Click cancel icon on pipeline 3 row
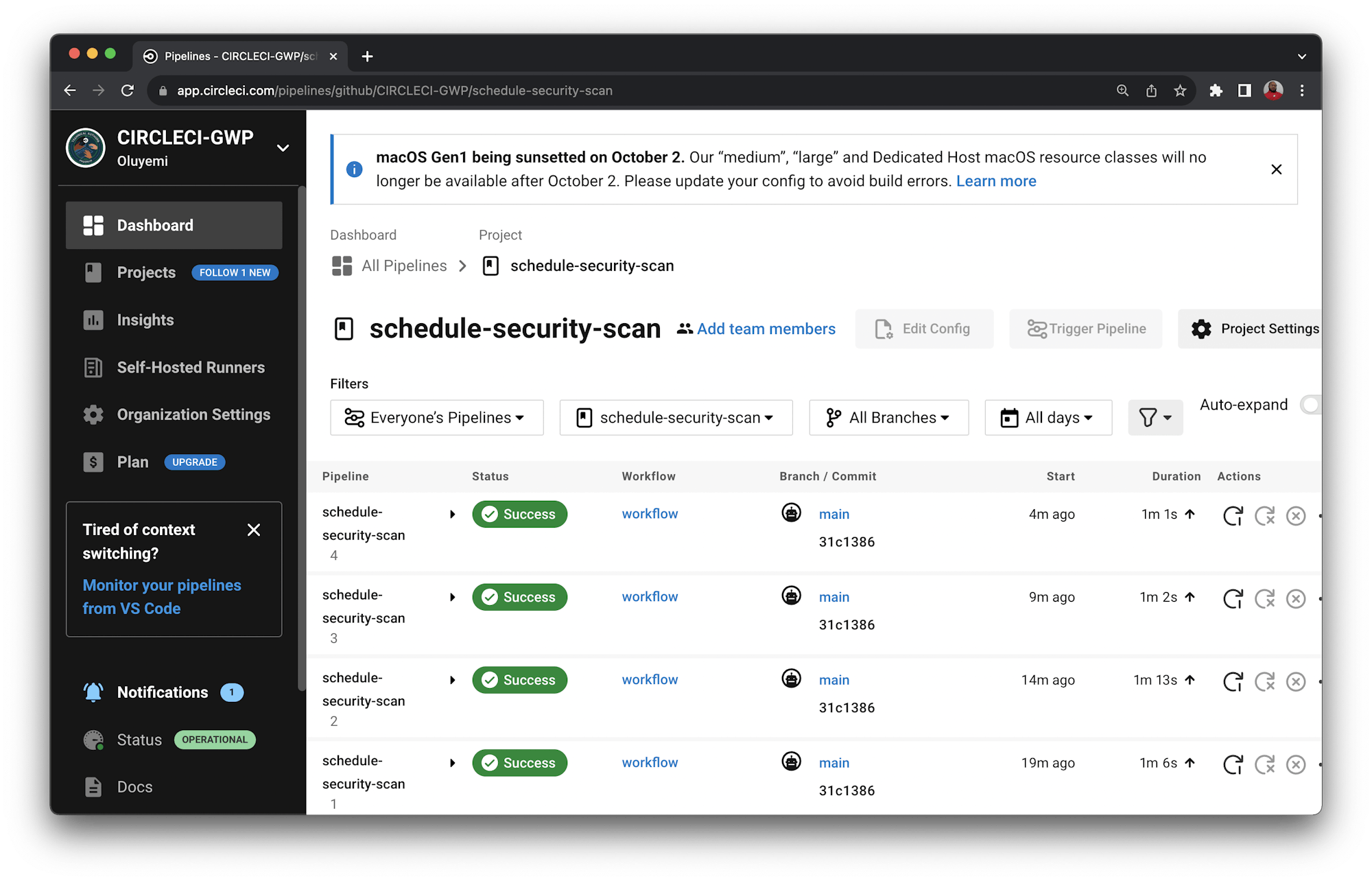The height and width of the screenshot is (881, 1372). tap(1295, 598)
